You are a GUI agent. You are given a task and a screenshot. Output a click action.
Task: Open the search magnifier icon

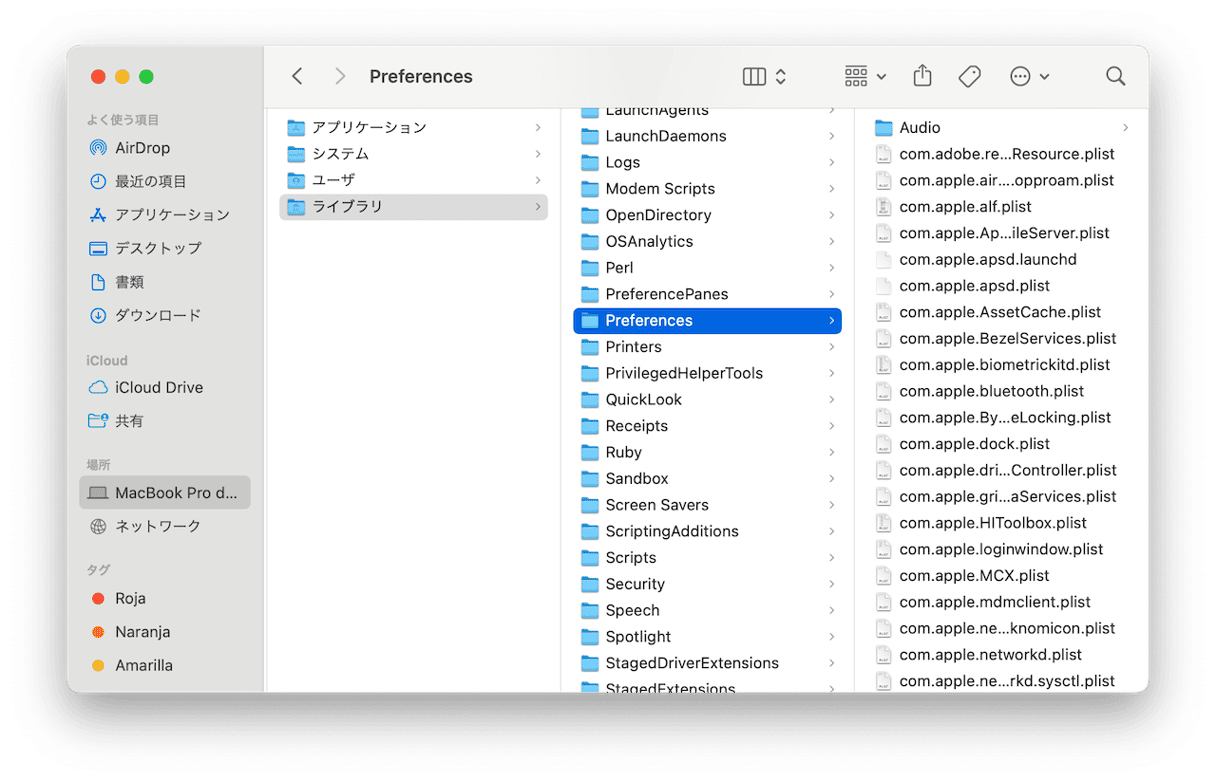pyautogui.click(x=1115, y=77)
